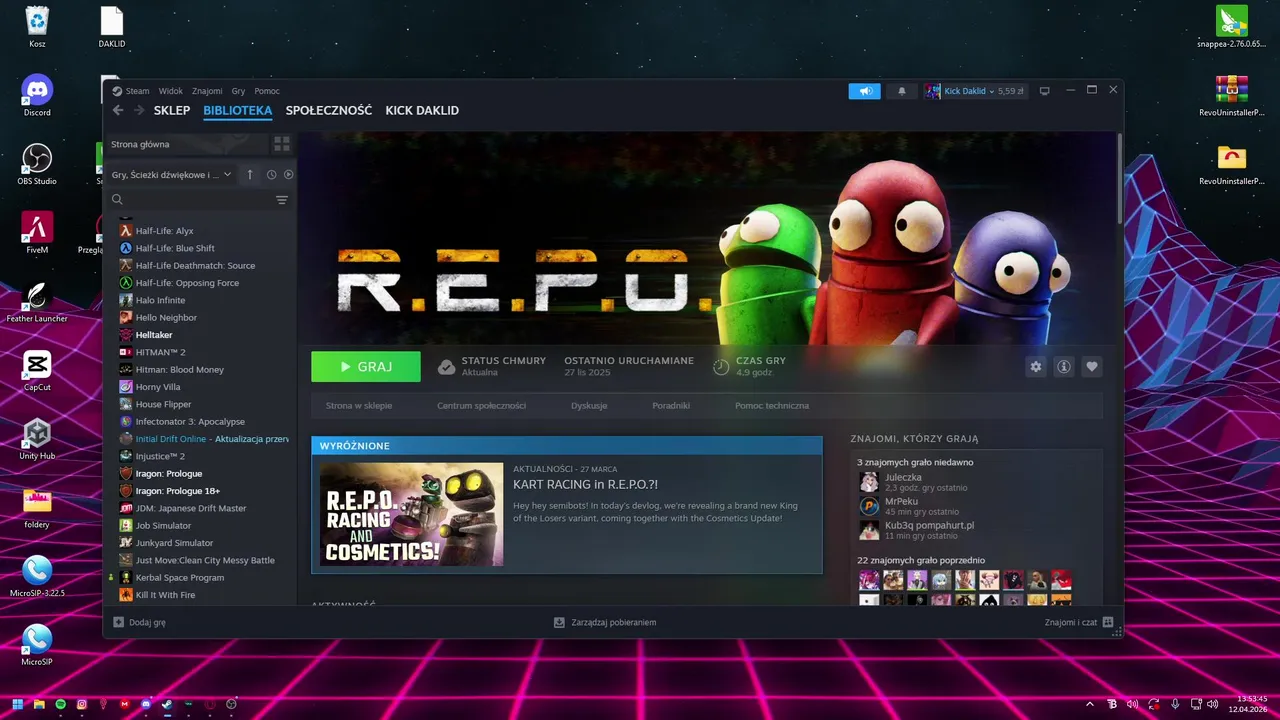Open Dyskusje link
The image size is (1280, 720).
tap(589, 406)
